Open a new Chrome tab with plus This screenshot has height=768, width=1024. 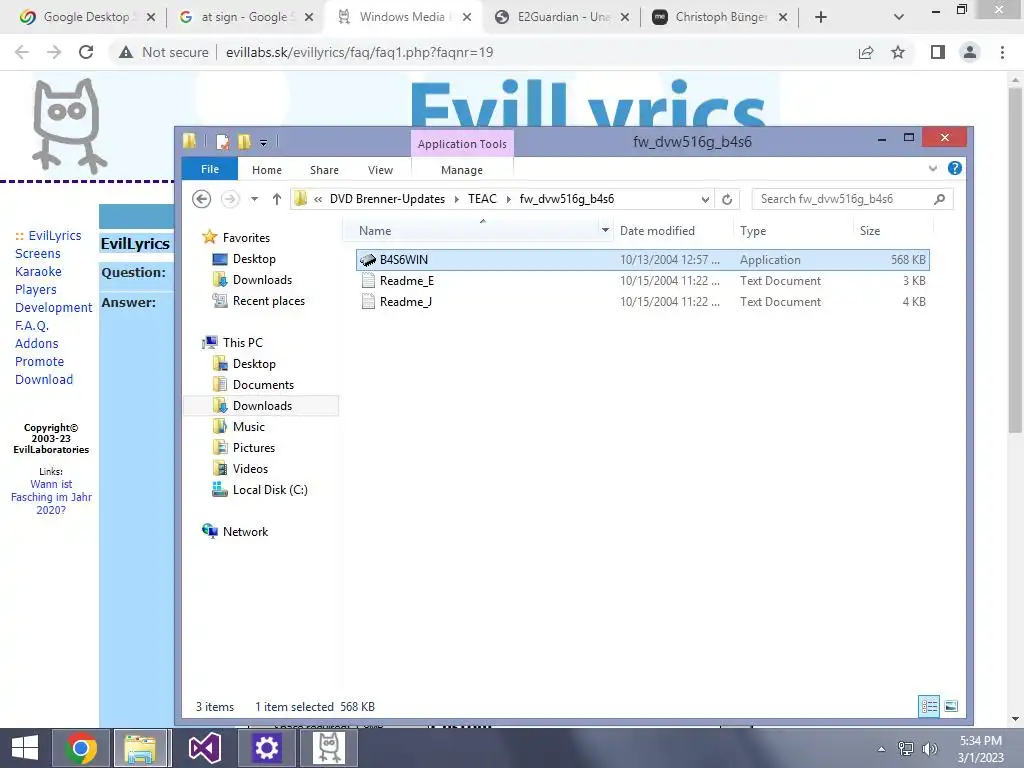[821, 17]
